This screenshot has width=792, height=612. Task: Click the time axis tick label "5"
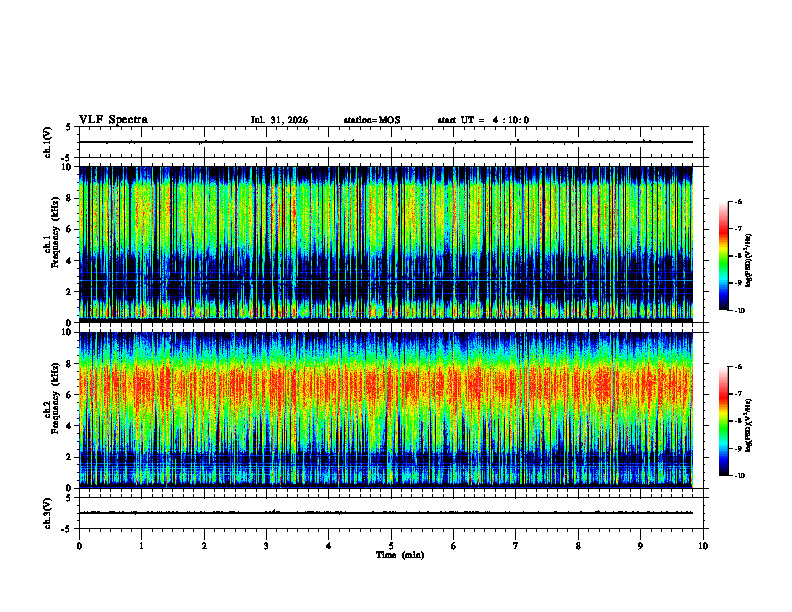pos(391,546)
